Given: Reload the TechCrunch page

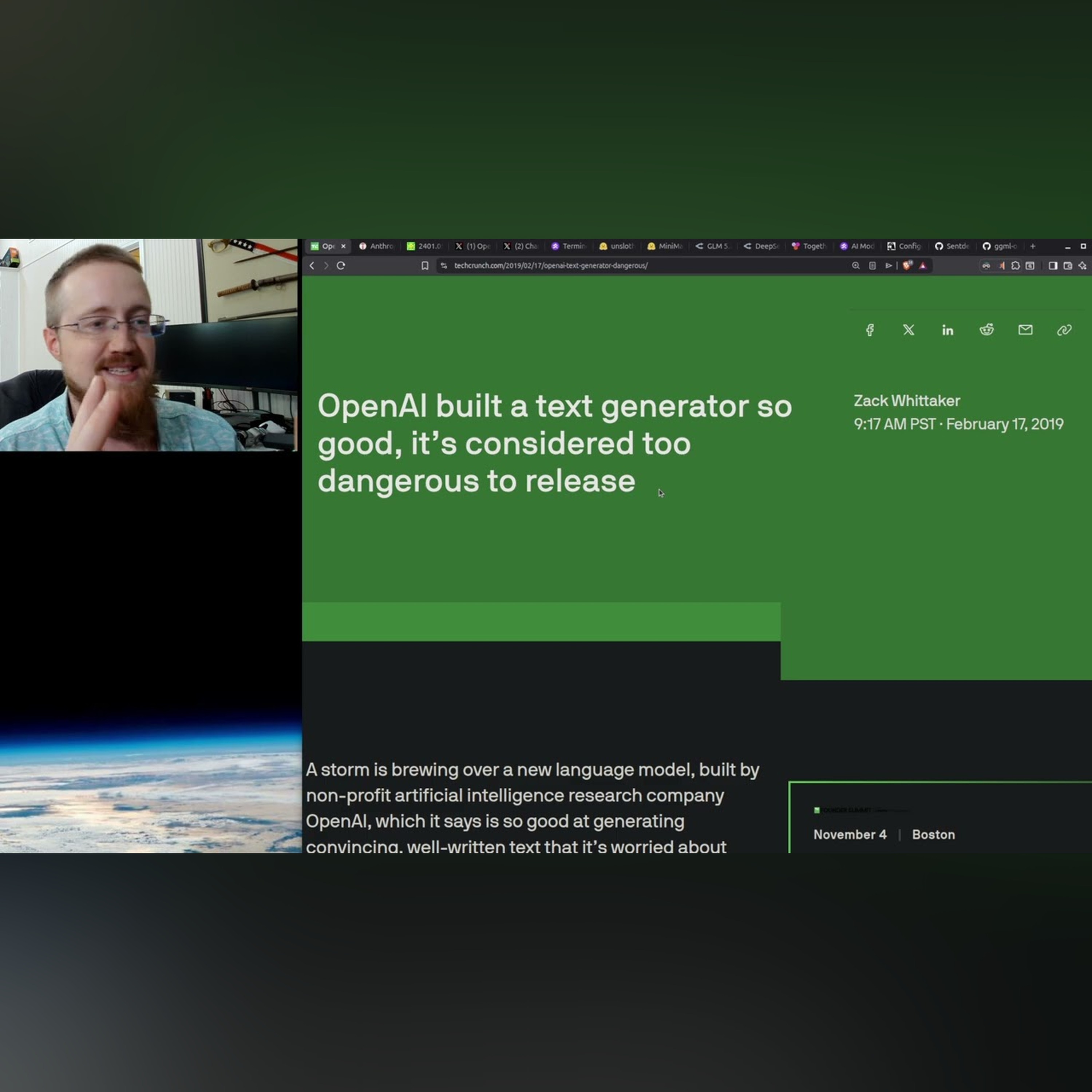Looking at the screenshot, I should pos(341,266).
